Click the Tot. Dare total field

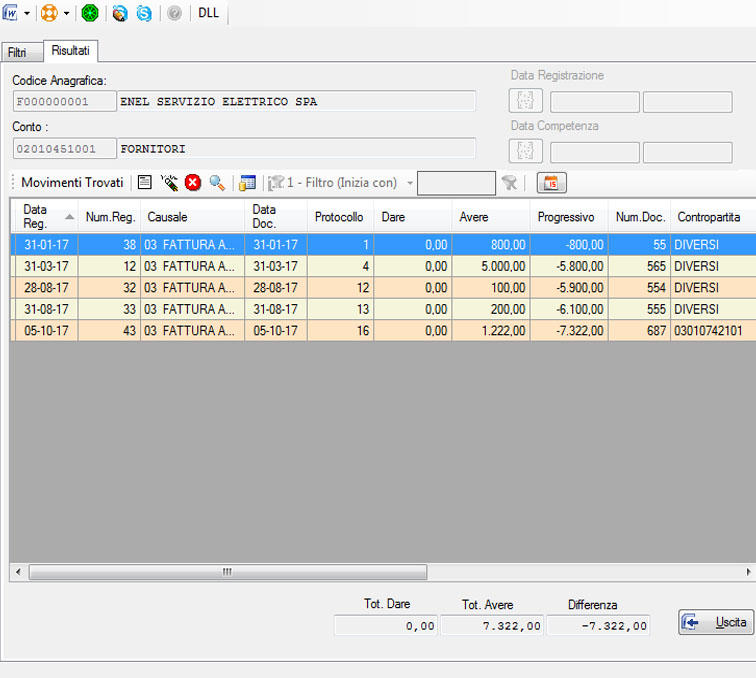click(x=386, y=626)
